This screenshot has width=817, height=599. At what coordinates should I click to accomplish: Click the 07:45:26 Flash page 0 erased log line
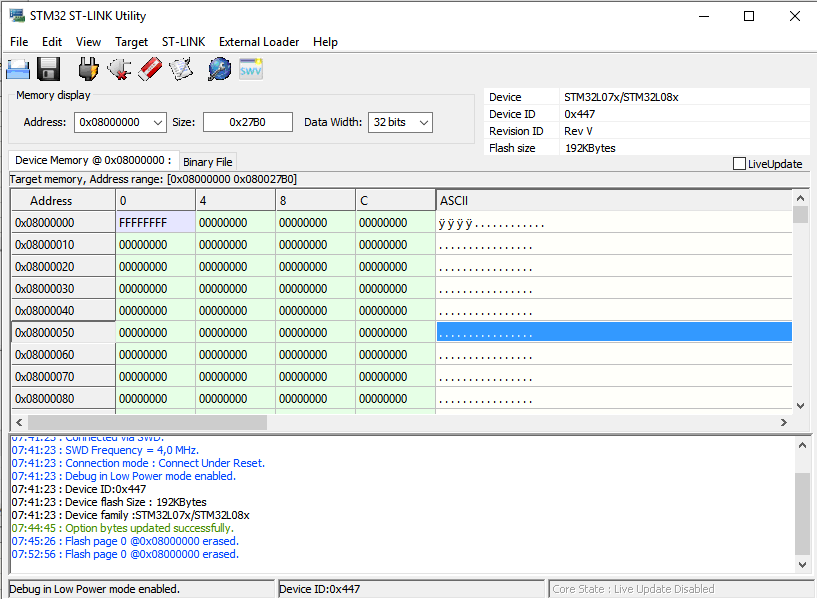tap(125, 541)
